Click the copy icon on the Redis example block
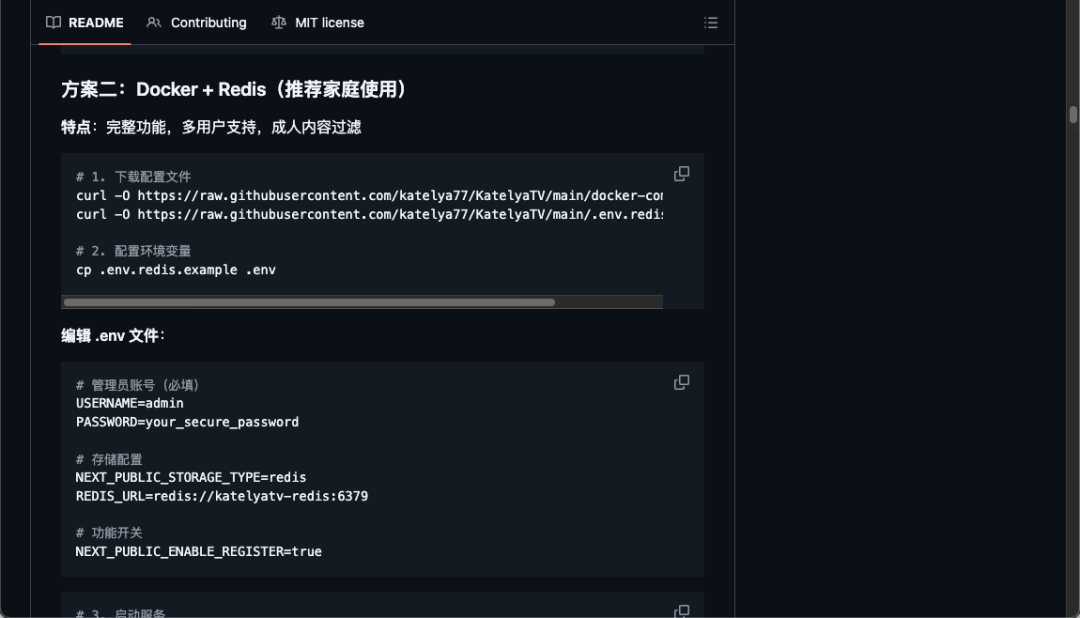 point(681,382)
